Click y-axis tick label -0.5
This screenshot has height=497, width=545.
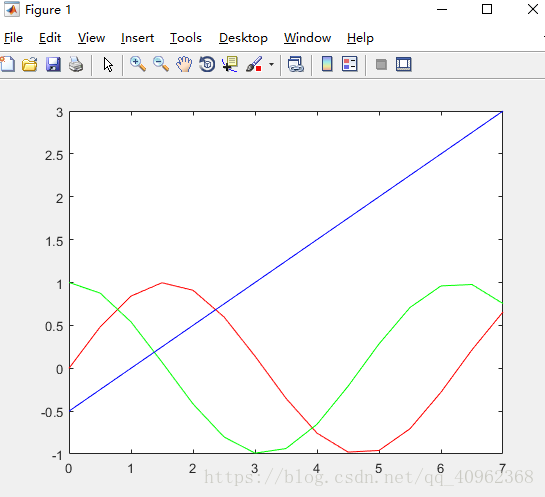coord(52,413)
